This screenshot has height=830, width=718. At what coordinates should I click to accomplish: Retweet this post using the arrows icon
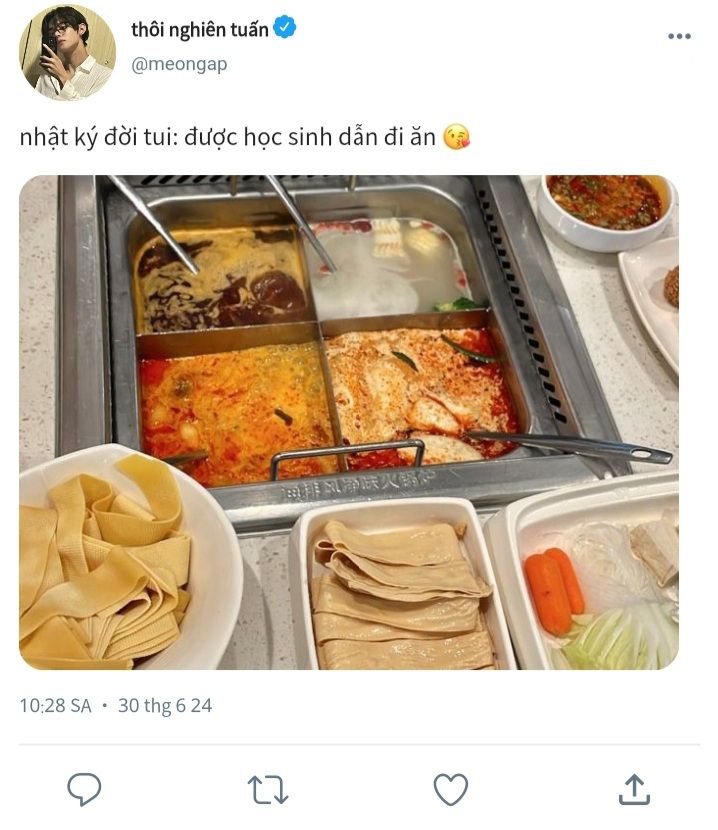[x=268, y=790]
